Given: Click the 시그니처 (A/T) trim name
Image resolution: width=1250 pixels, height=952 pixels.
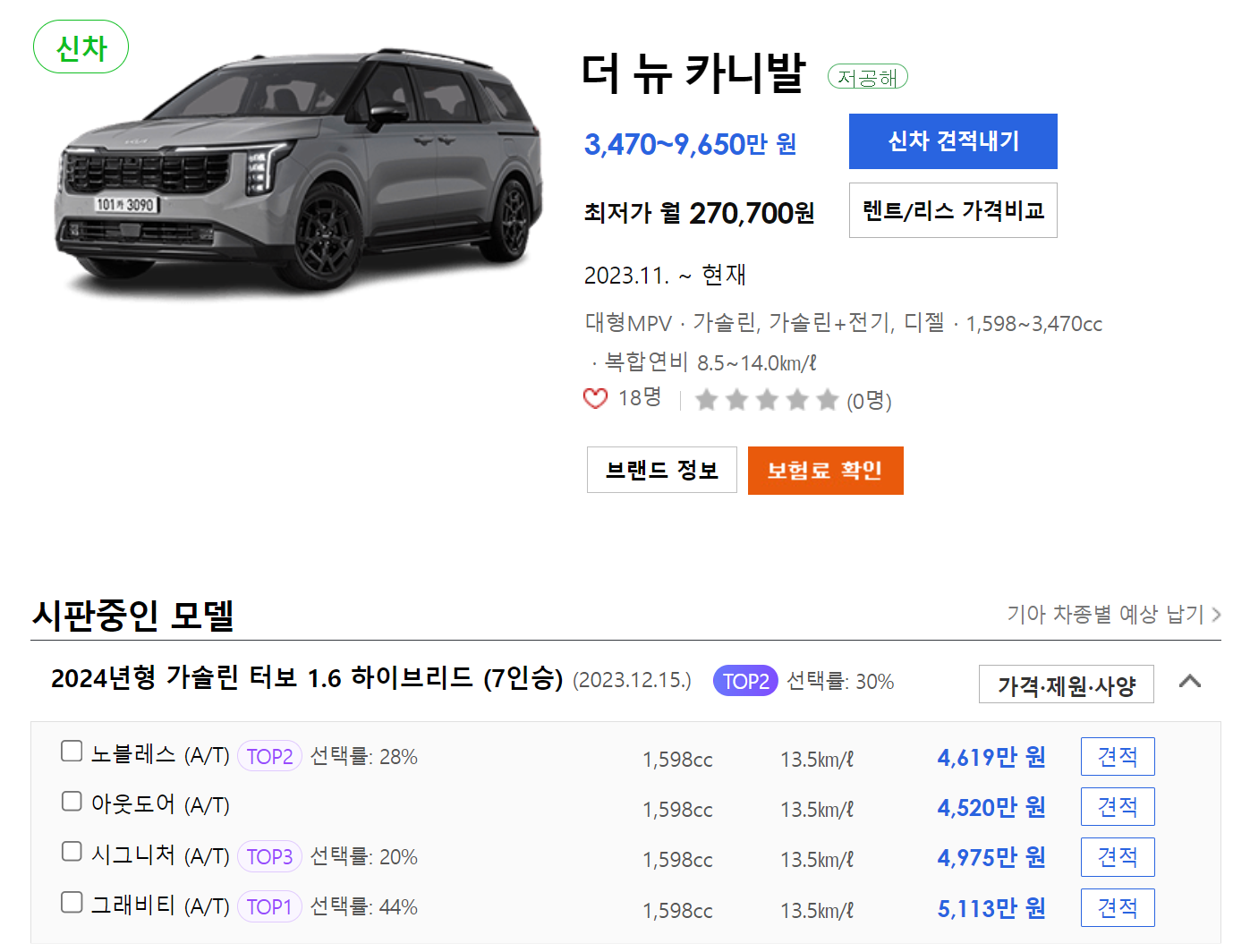Looking at the screenshot, I should point(160,855).
